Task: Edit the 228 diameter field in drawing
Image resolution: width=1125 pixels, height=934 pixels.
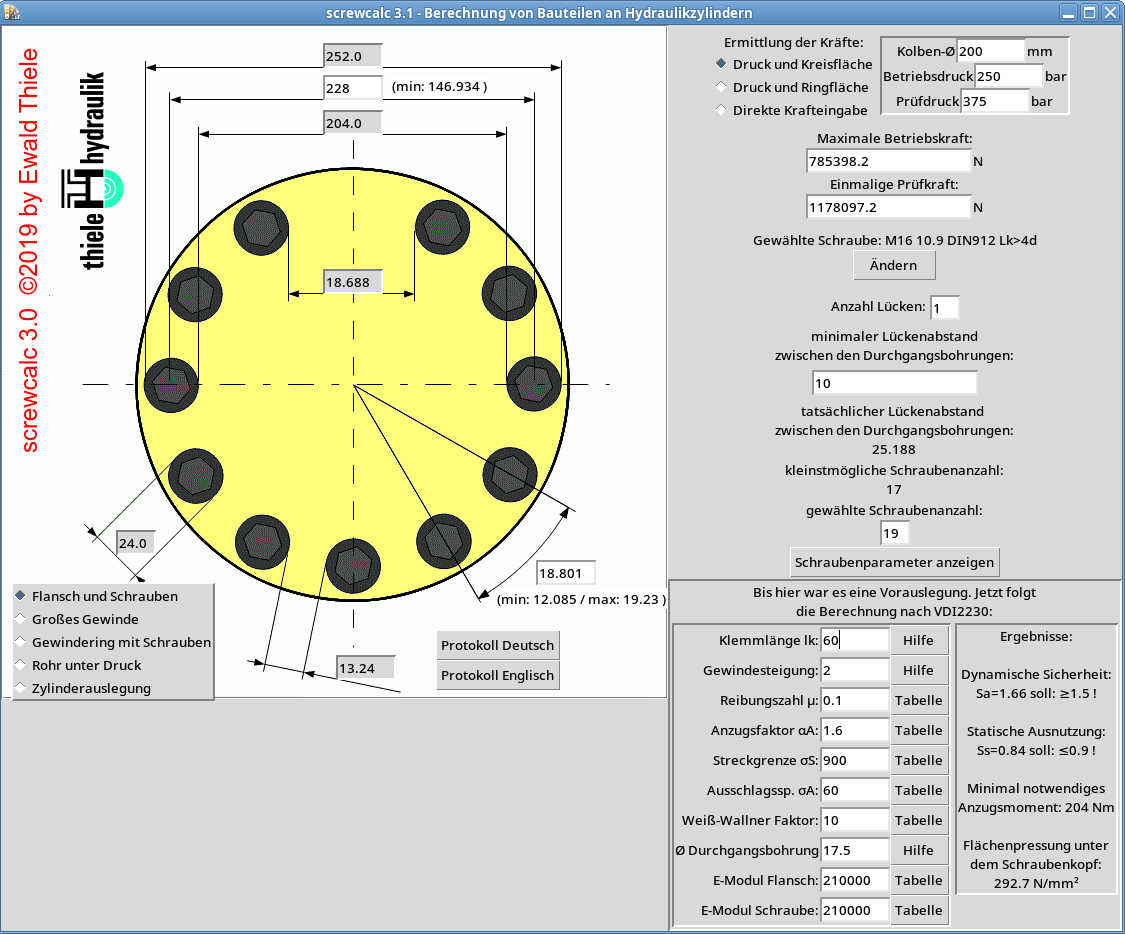Action: (352, 88)
